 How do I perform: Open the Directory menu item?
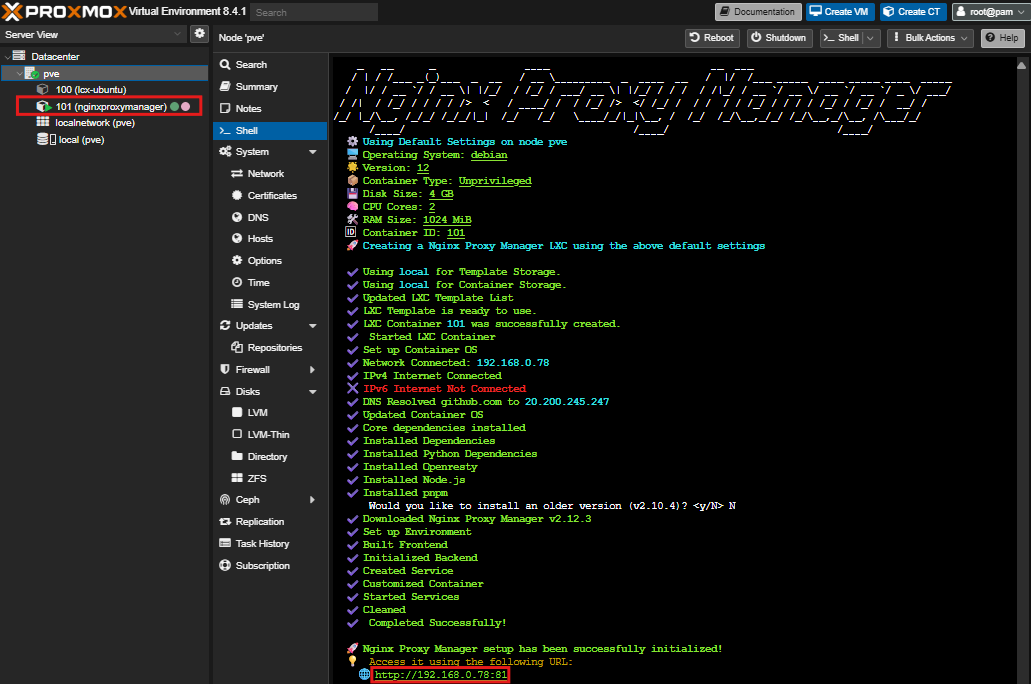tap(270, 456)
